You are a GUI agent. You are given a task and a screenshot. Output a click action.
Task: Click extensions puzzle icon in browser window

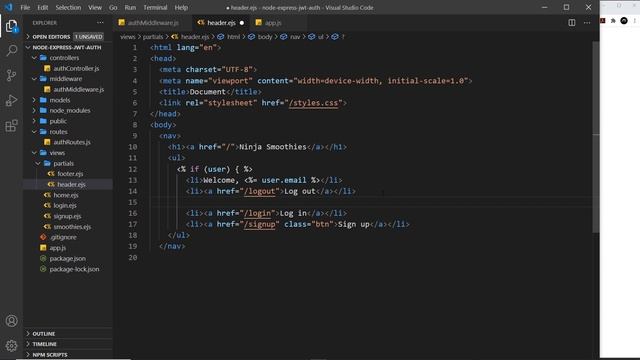613,21
